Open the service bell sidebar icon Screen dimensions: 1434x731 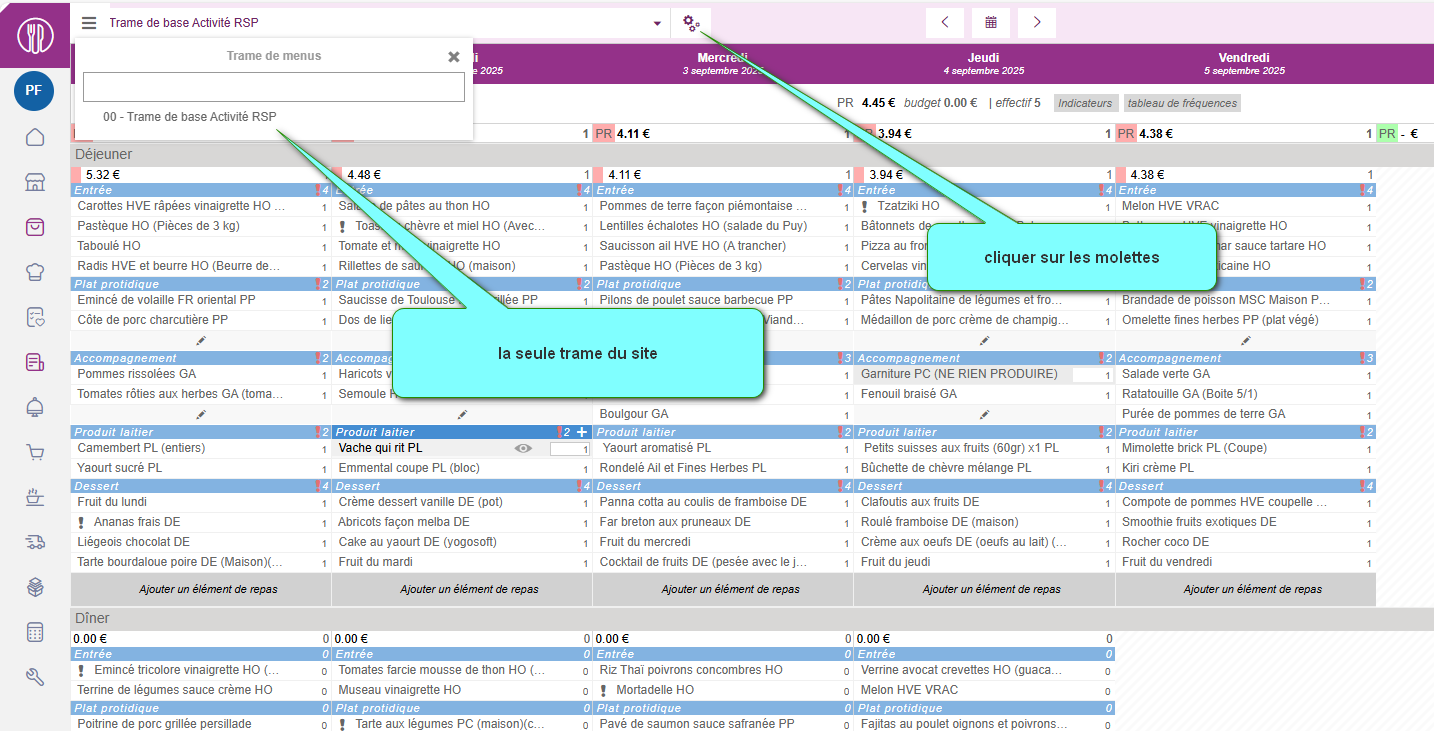pos(35,407)
